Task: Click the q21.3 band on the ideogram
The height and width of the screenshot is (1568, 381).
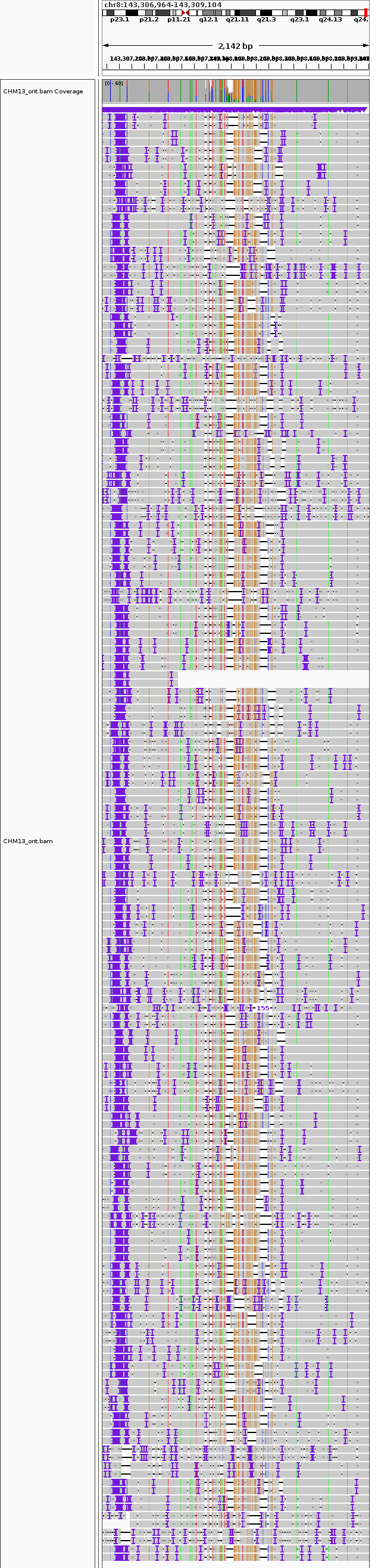Action: [x=266, y=12]
